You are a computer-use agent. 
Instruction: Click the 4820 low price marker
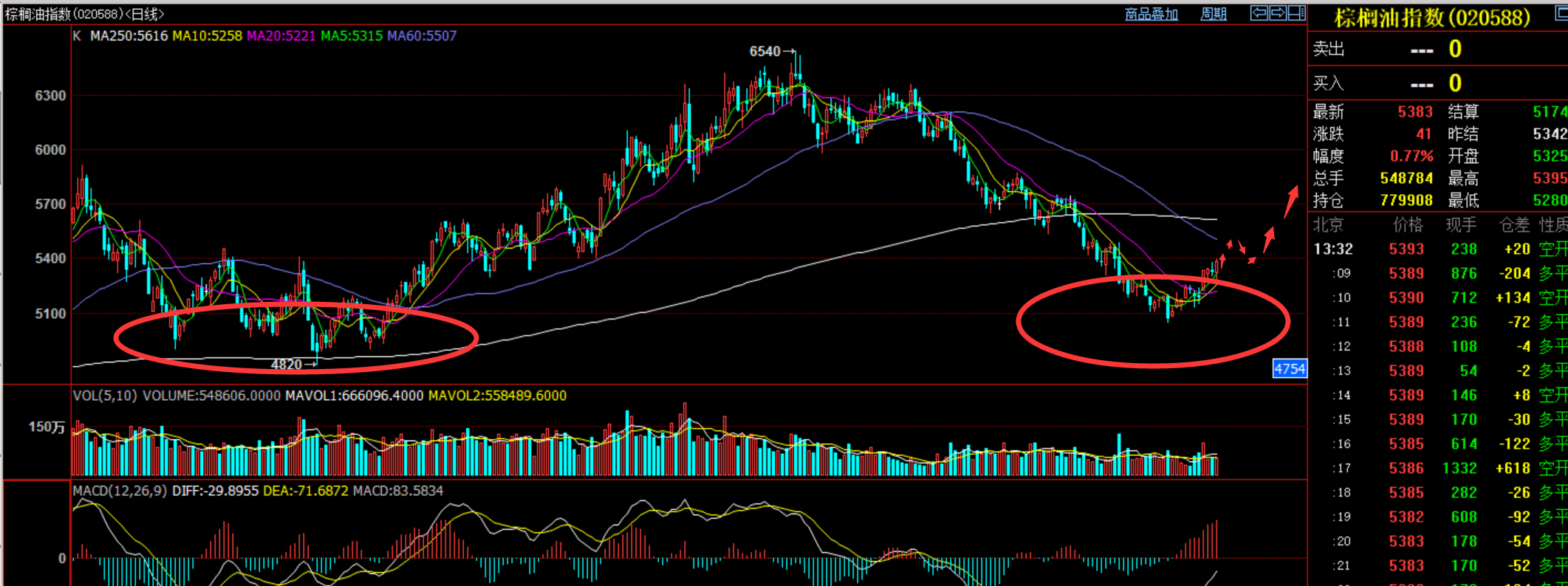(287, 364)
